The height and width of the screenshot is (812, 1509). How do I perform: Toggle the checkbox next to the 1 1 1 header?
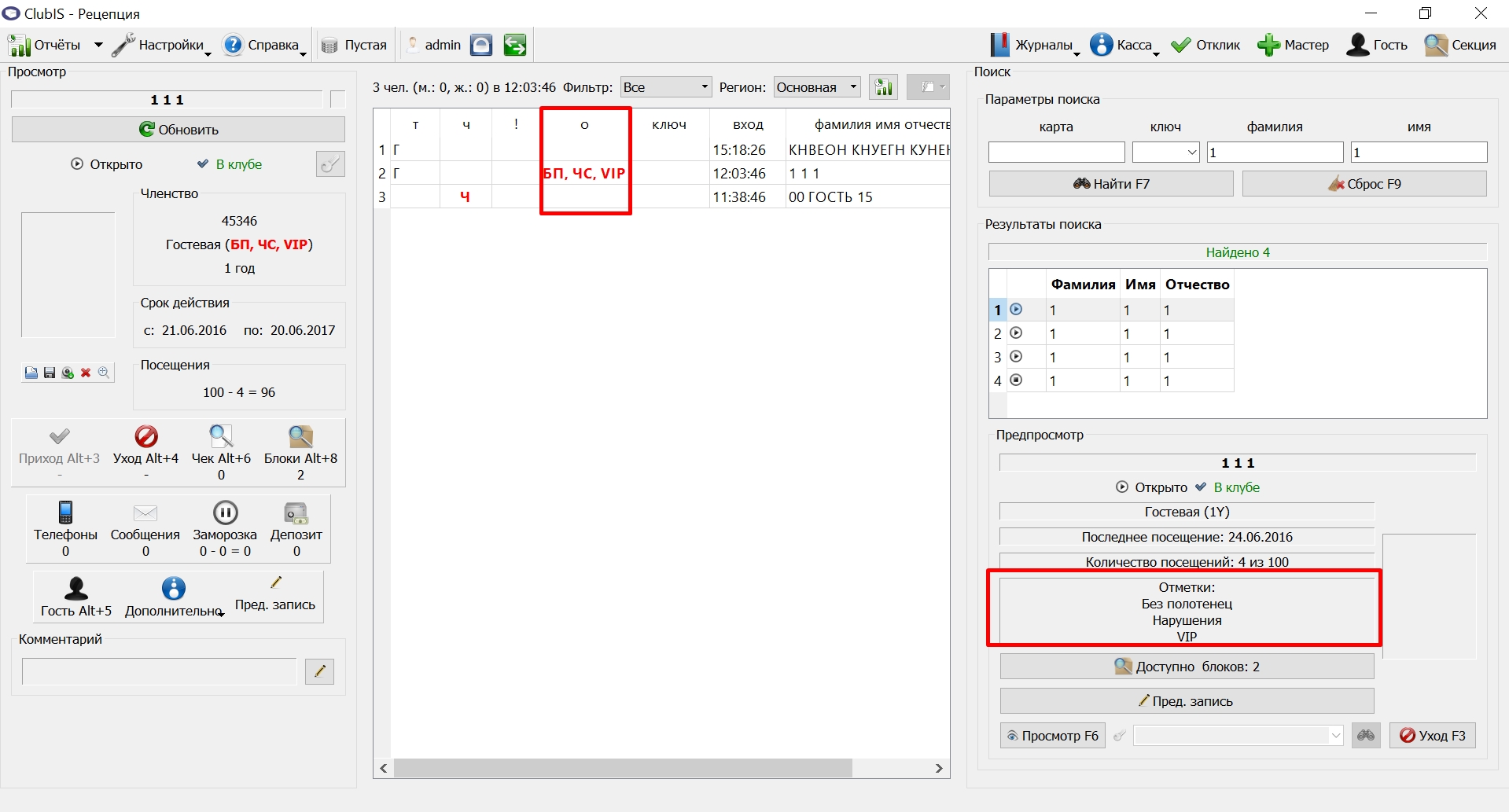tap(338, 99)
